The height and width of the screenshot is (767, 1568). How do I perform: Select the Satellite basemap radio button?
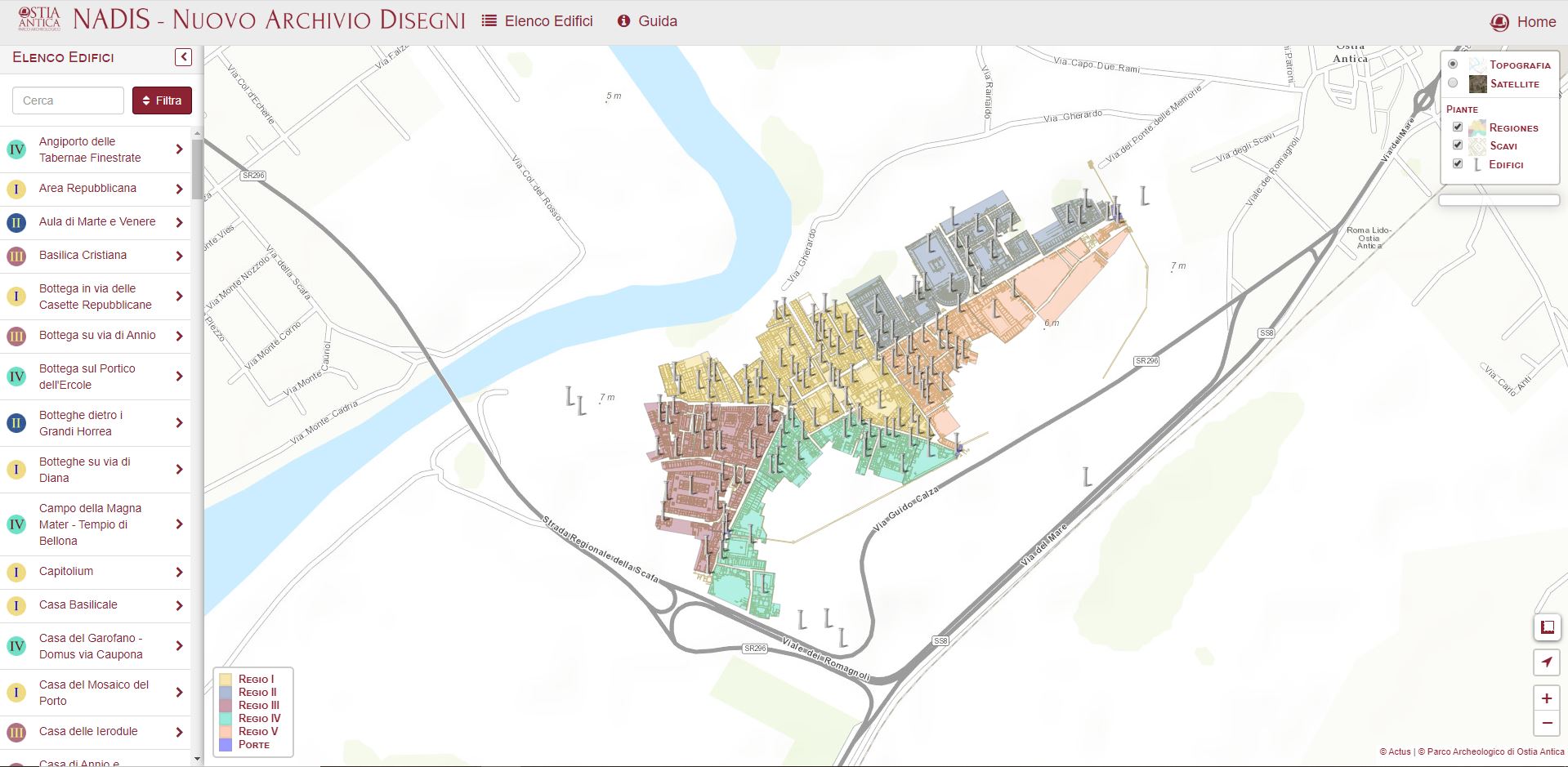1452,82
